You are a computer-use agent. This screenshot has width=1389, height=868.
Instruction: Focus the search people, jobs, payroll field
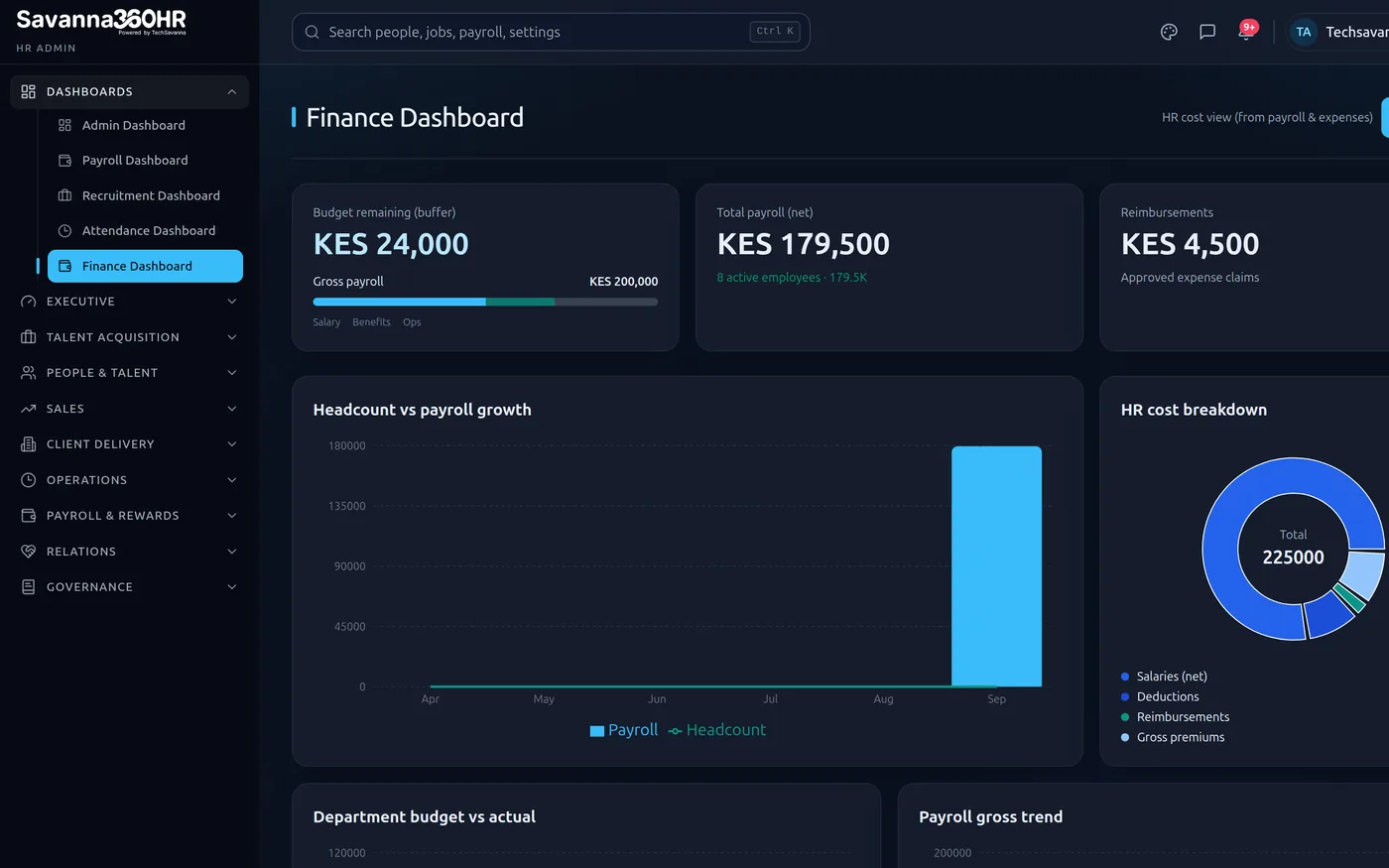pyautogui.click(x=551, y=32)
